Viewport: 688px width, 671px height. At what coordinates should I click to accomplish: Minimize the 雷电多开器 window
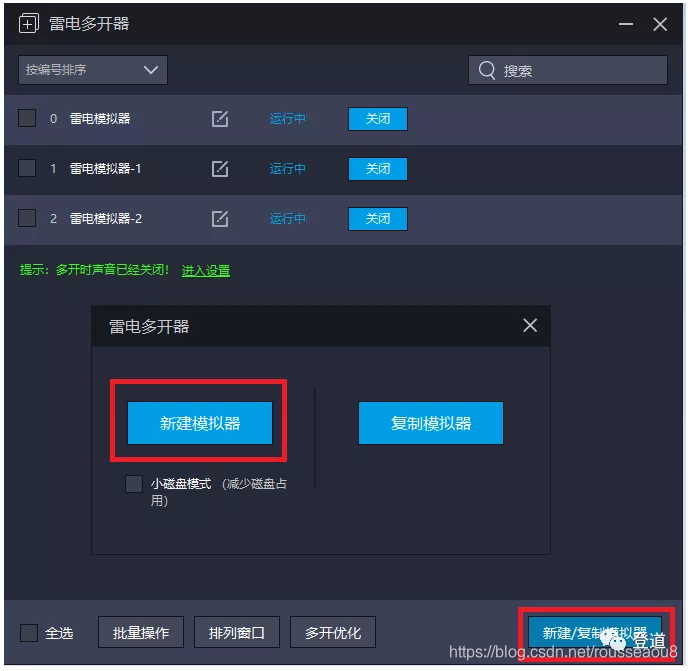point(626,24)
